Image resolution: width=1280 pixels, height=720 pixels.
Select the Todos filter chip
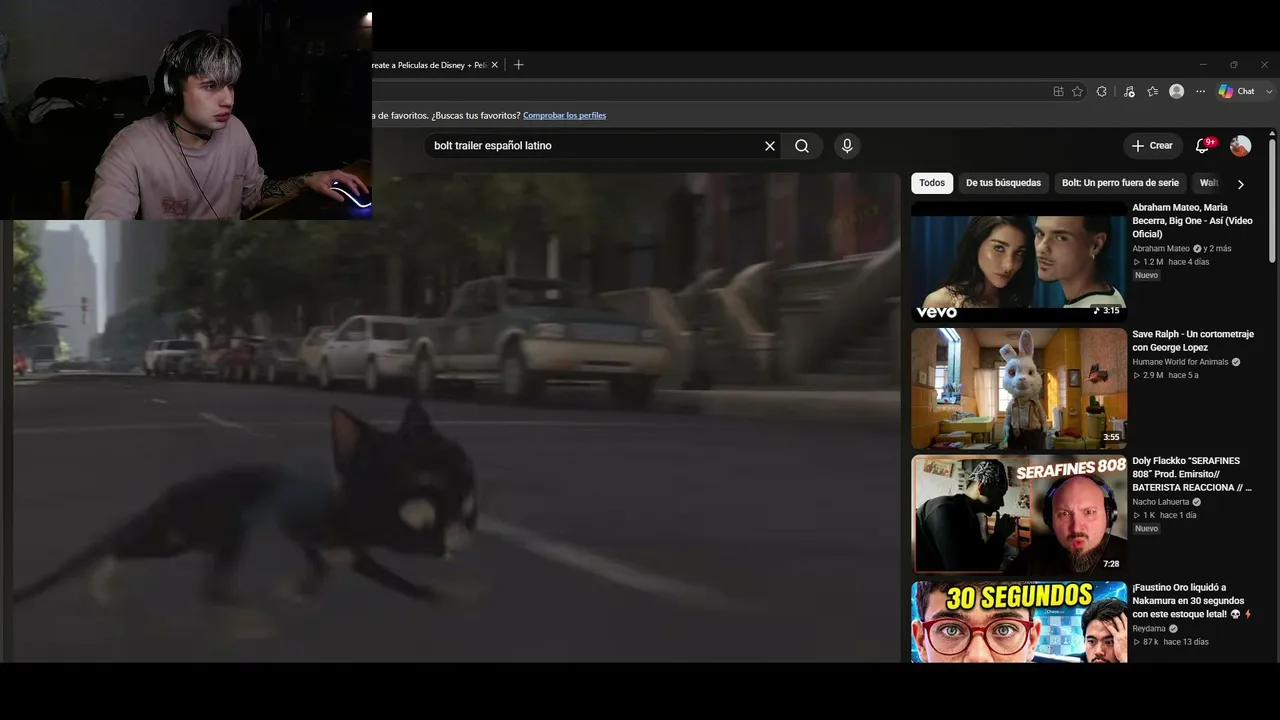(932, 183)
